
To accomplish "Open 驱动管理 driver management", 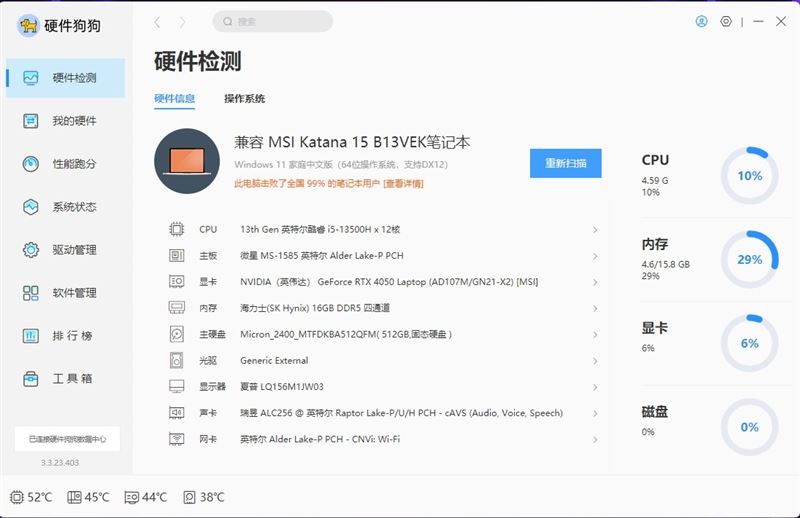I will [65, 250].
